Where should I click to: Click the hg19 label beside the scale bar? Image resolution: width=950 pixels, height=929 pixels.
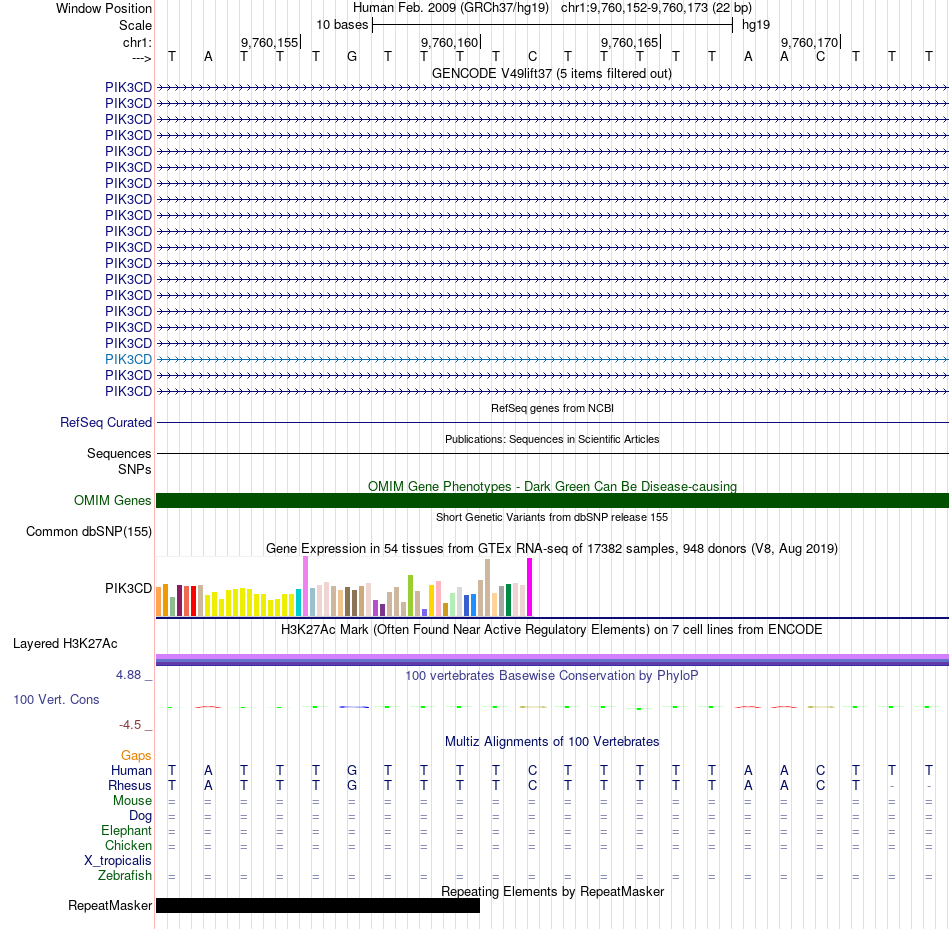(x=756, y=25)
